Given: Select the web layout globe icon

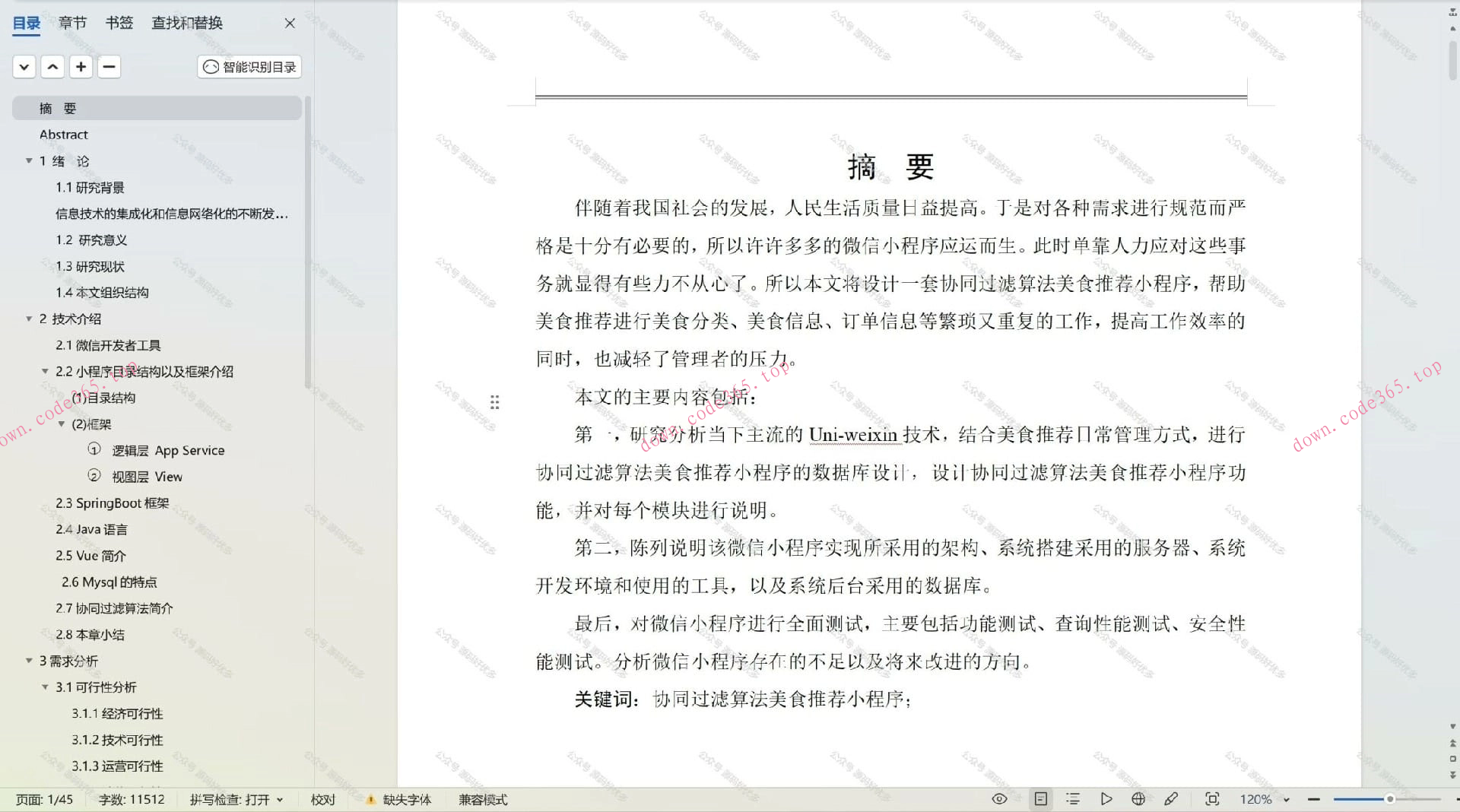Looking at the screenshot, I should click(1138, 799).
